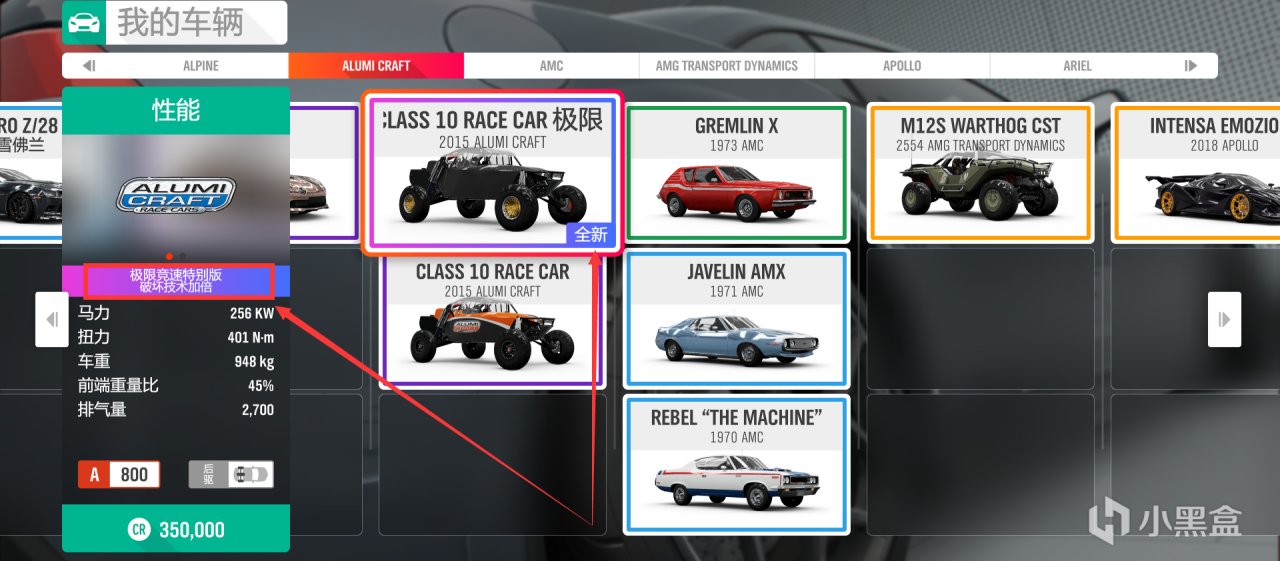Choose the 1973 Gremlin X card

[x=737, y=172]
